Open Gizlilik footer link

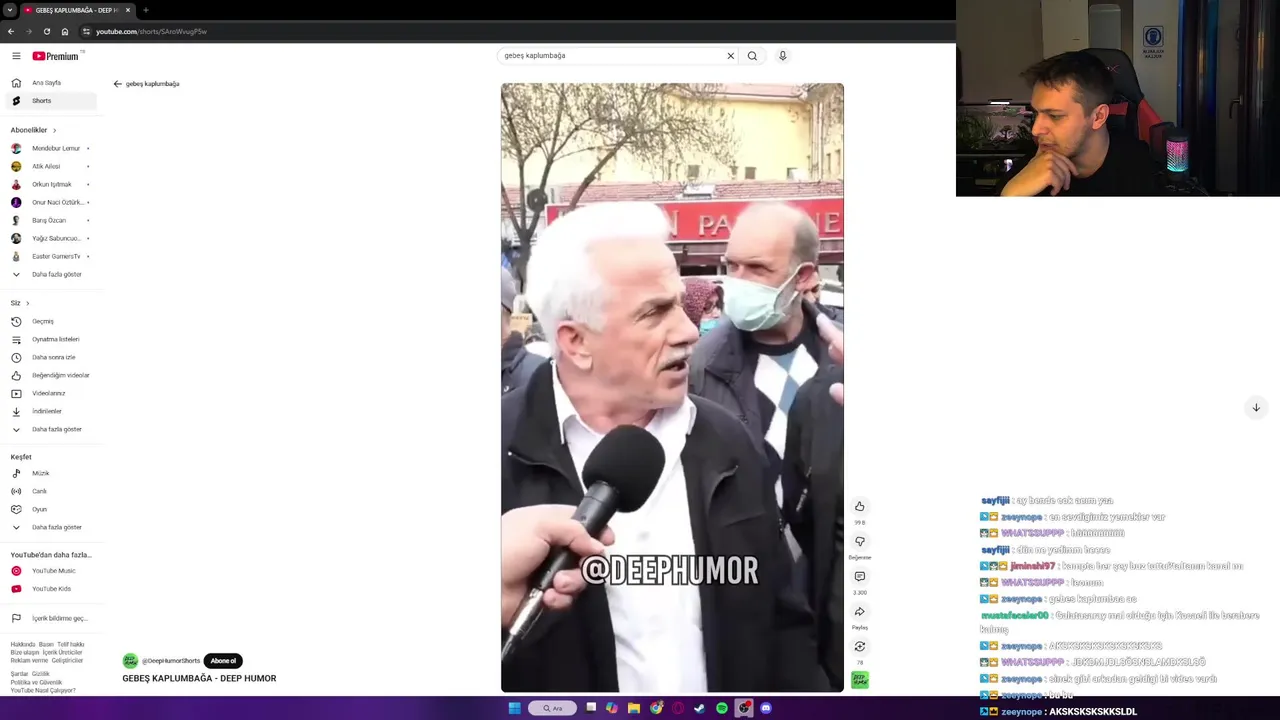pos(40,674)
